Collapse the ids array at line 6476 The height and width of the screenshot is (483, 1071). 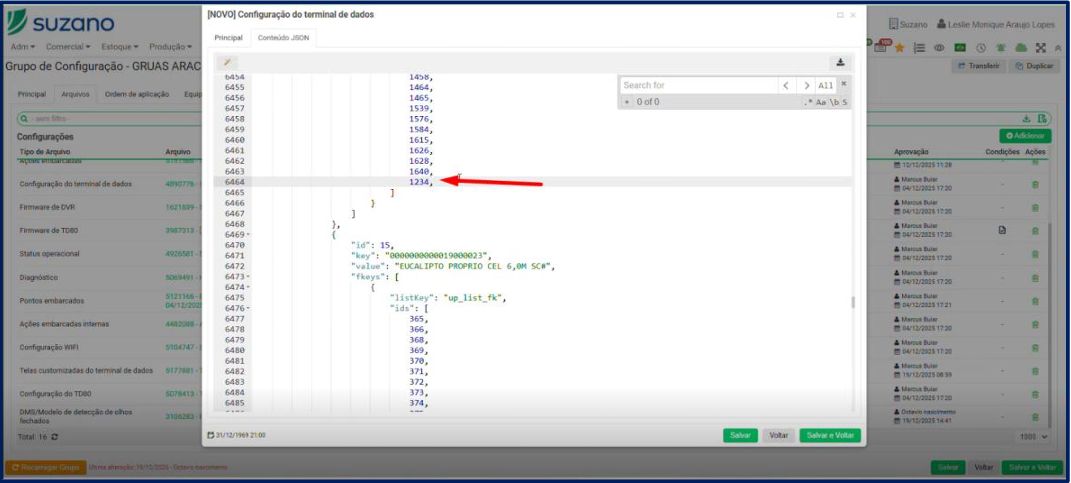click(x=248, y=309)
